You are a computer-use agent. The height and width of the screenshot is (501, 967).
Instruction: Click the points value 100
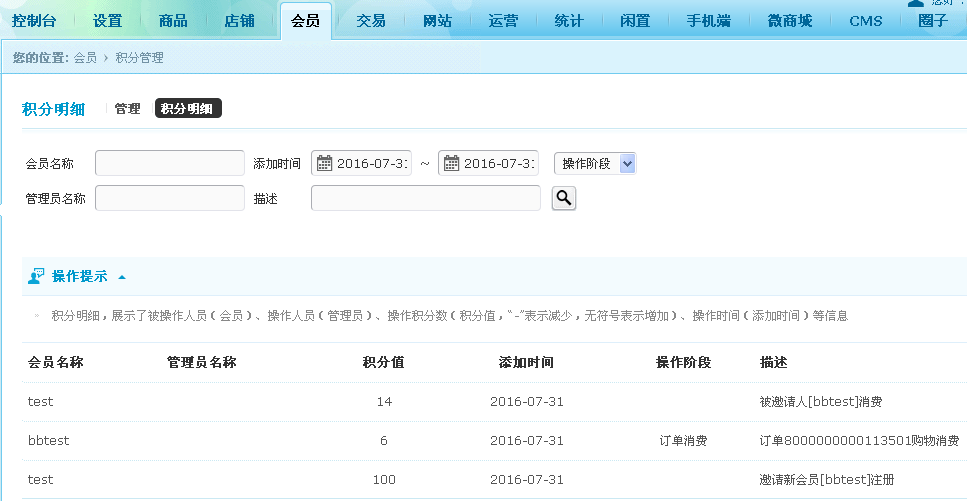point(384,479)
